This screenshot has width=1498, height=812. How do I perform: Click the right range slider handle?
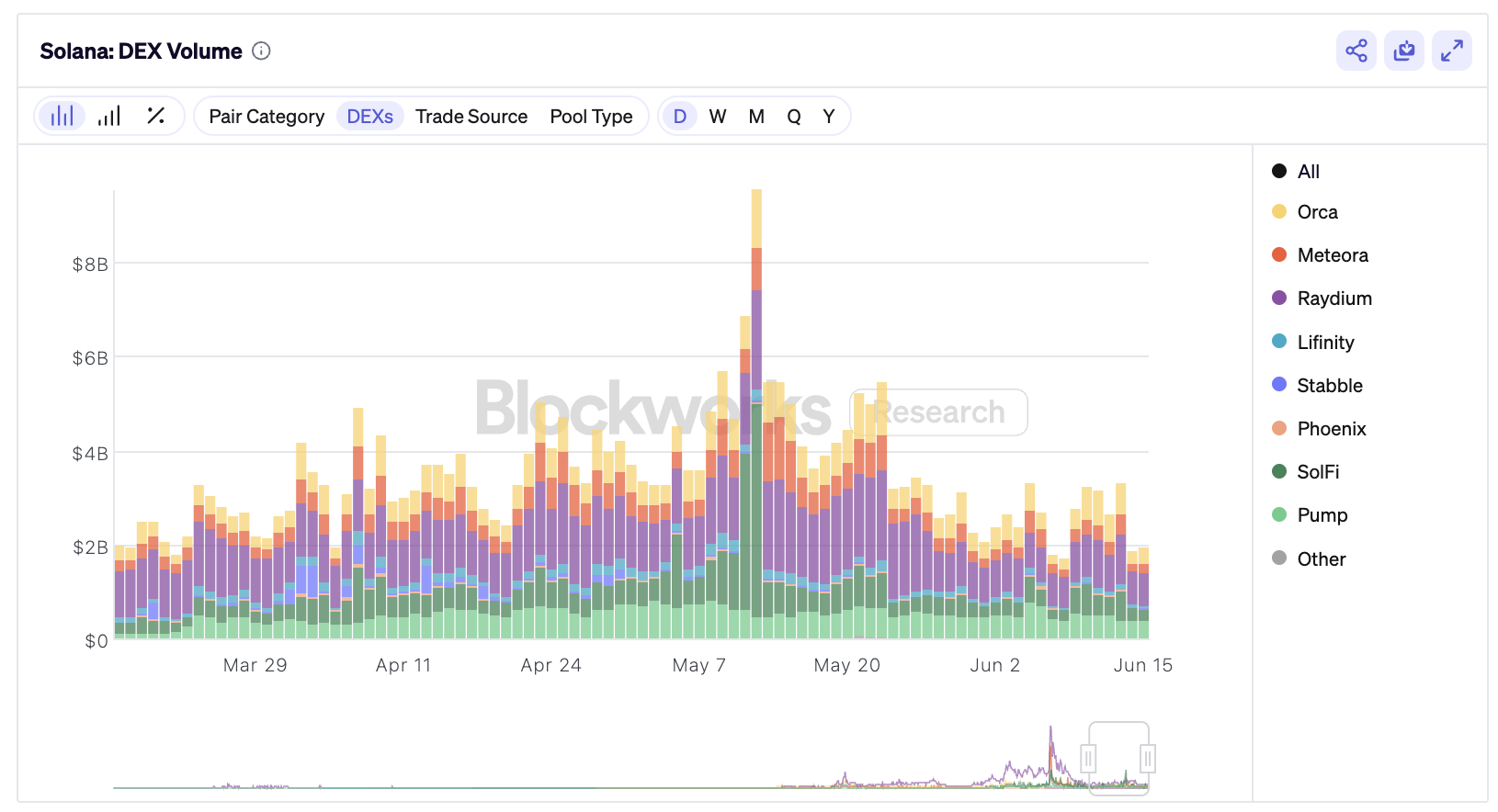[1147, 759]
